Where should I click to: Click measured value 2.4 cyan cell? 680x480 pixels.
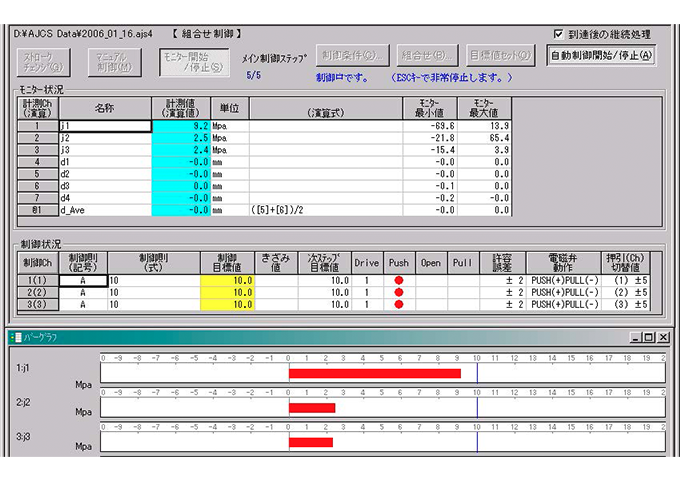tap(181, 150)
